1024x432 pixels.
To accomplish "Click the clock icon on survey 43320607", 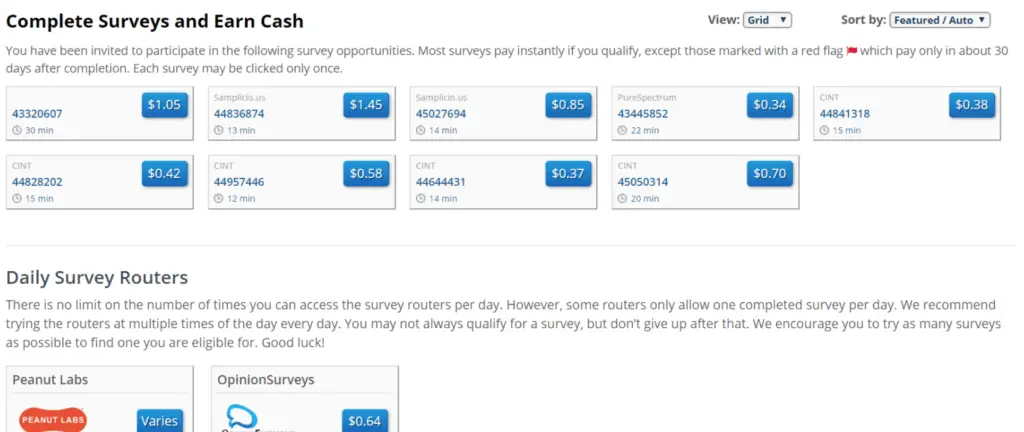I will (17, 131).
